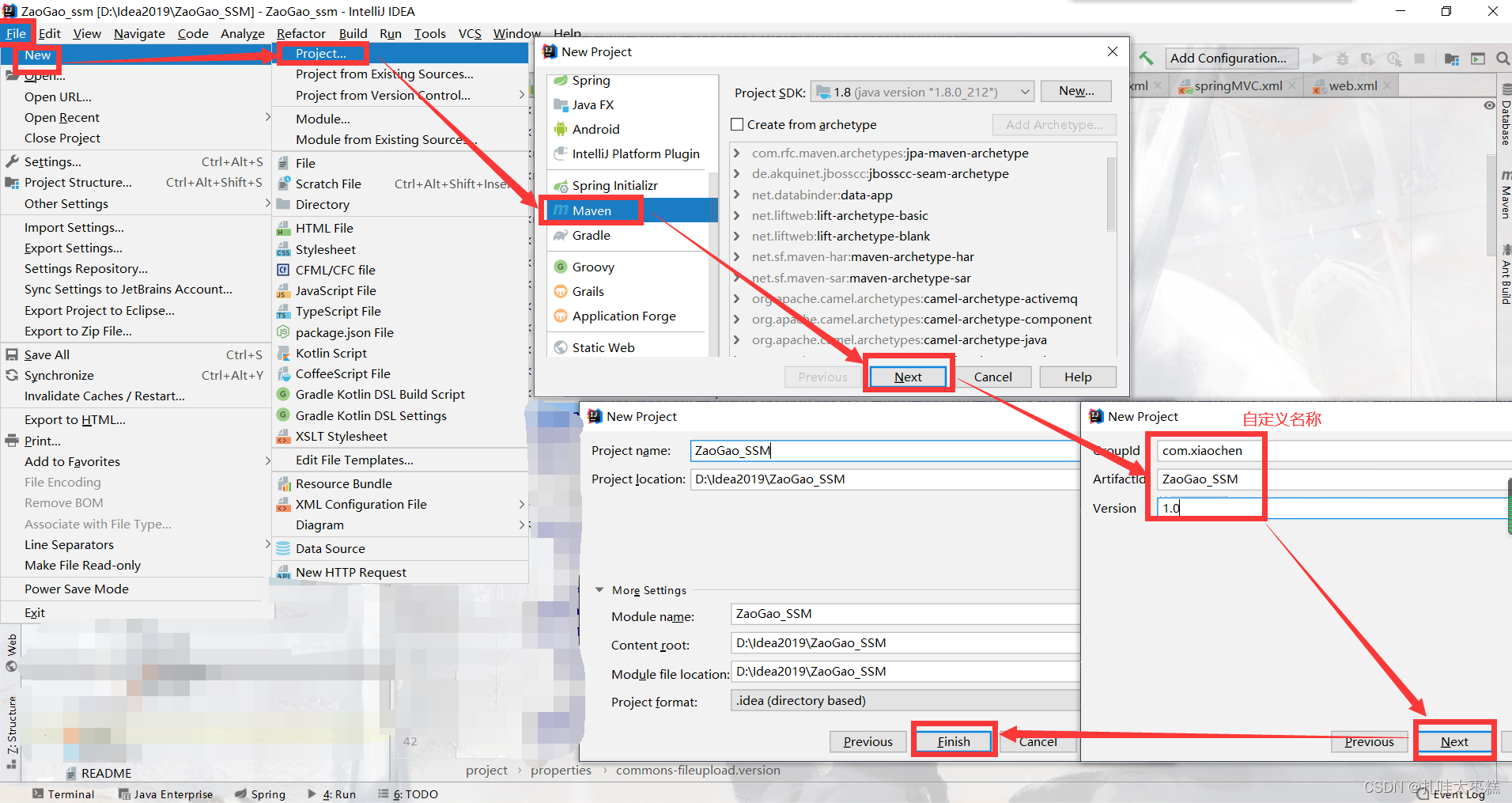
Task: Expand the lift-archetype-basic entry
Action: [x=737, y=215]
